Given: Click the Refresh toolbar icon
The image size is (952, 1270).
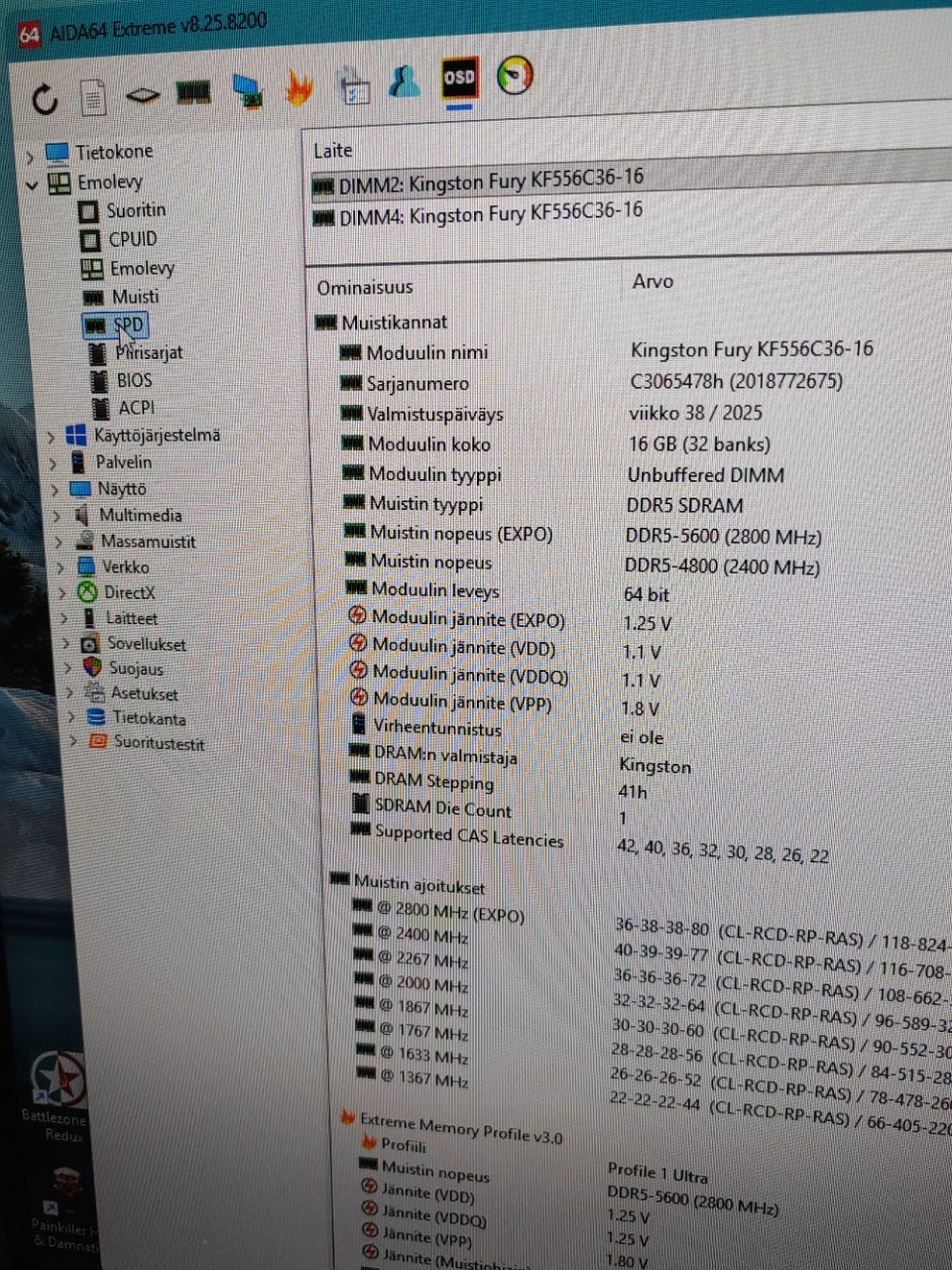Looking at the screenshot, I should (45, 99).
